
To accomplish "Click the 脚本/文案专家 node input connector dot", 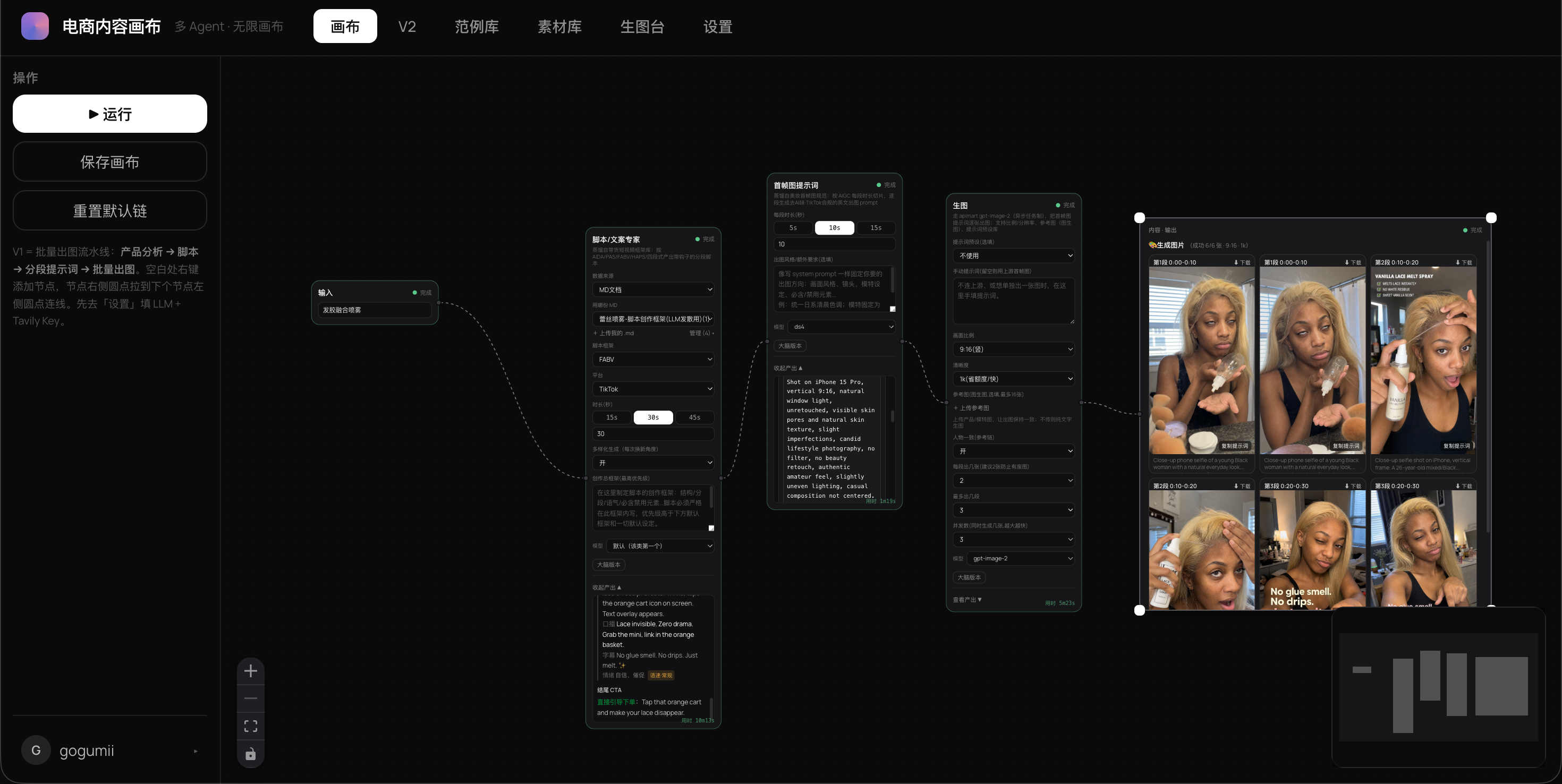I will [585, 478].
